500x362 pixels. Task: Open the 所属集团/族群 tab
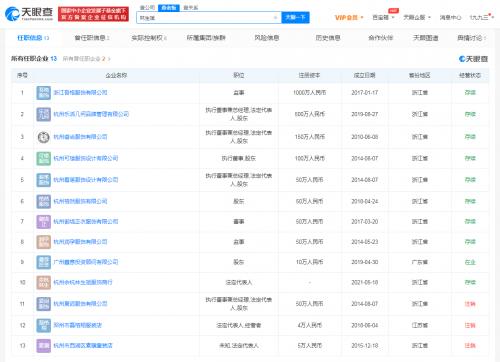pyautogui.click(x=206, y=38)
